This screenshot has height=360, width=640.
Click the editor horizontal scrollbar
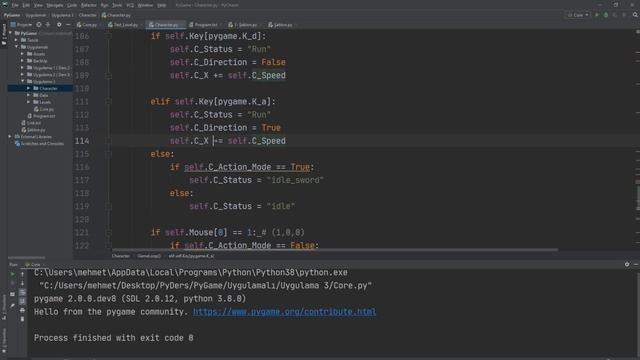pyautogui.click(x=335, y=250)
